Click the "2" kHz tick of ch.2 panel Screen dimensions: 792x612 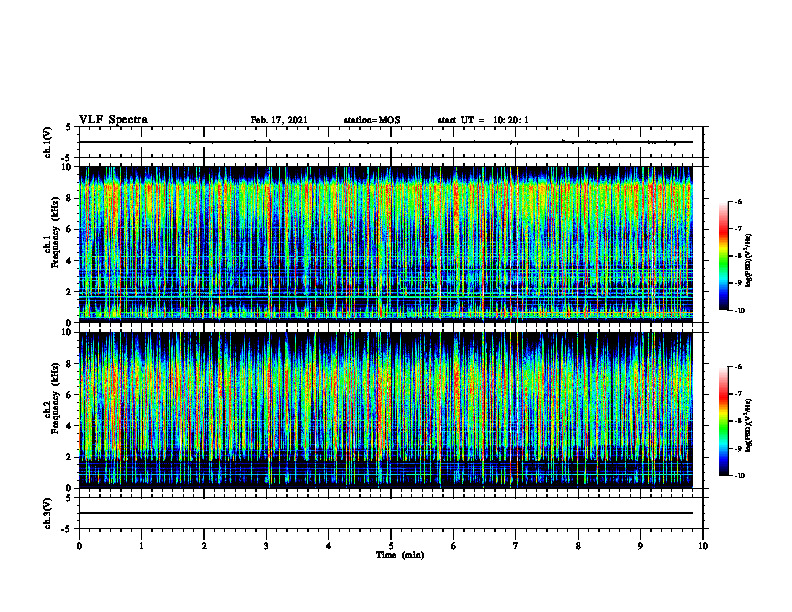point(70,457)
